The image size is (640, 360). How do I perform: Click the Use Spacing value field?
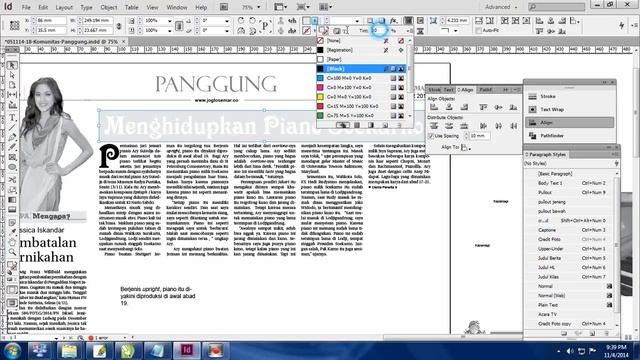480,136
